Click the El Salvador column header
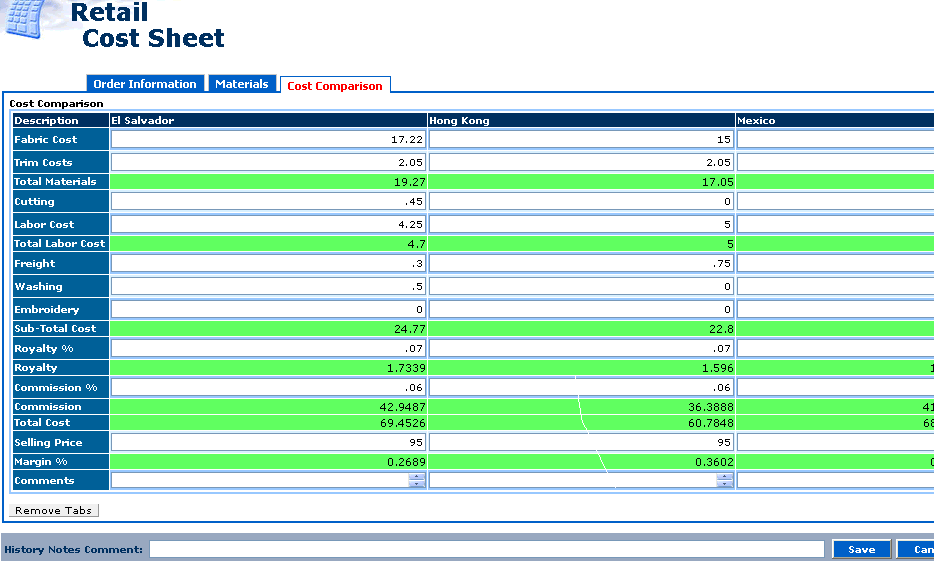934x561 pixels. [268, 120]
